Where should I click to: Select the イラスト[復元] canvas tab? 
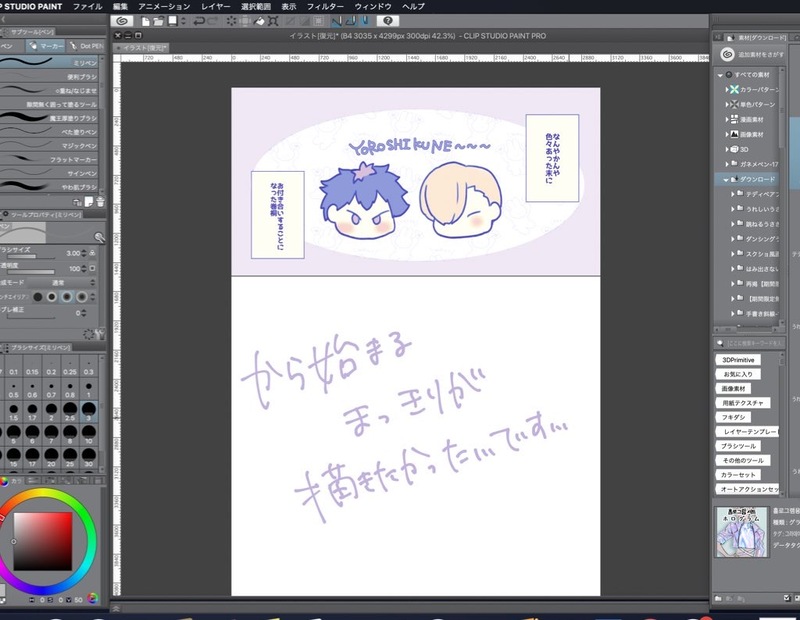coord(141,48)
